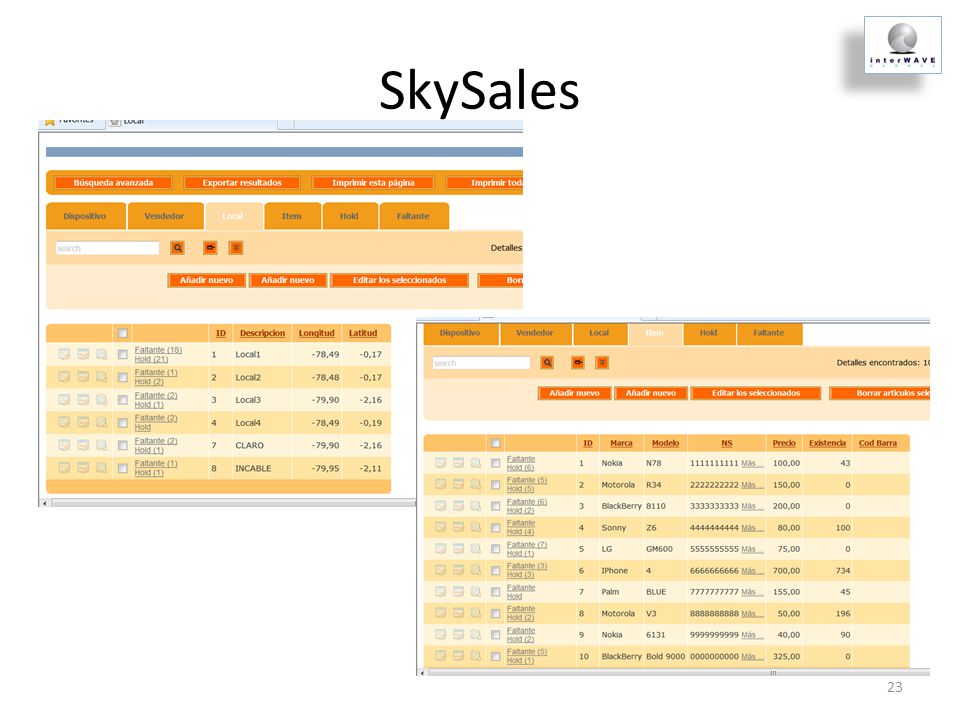Open the magnifier view icon for Local4 row
The width and height of the screenshot is (960, 720).
pos(102,422)
